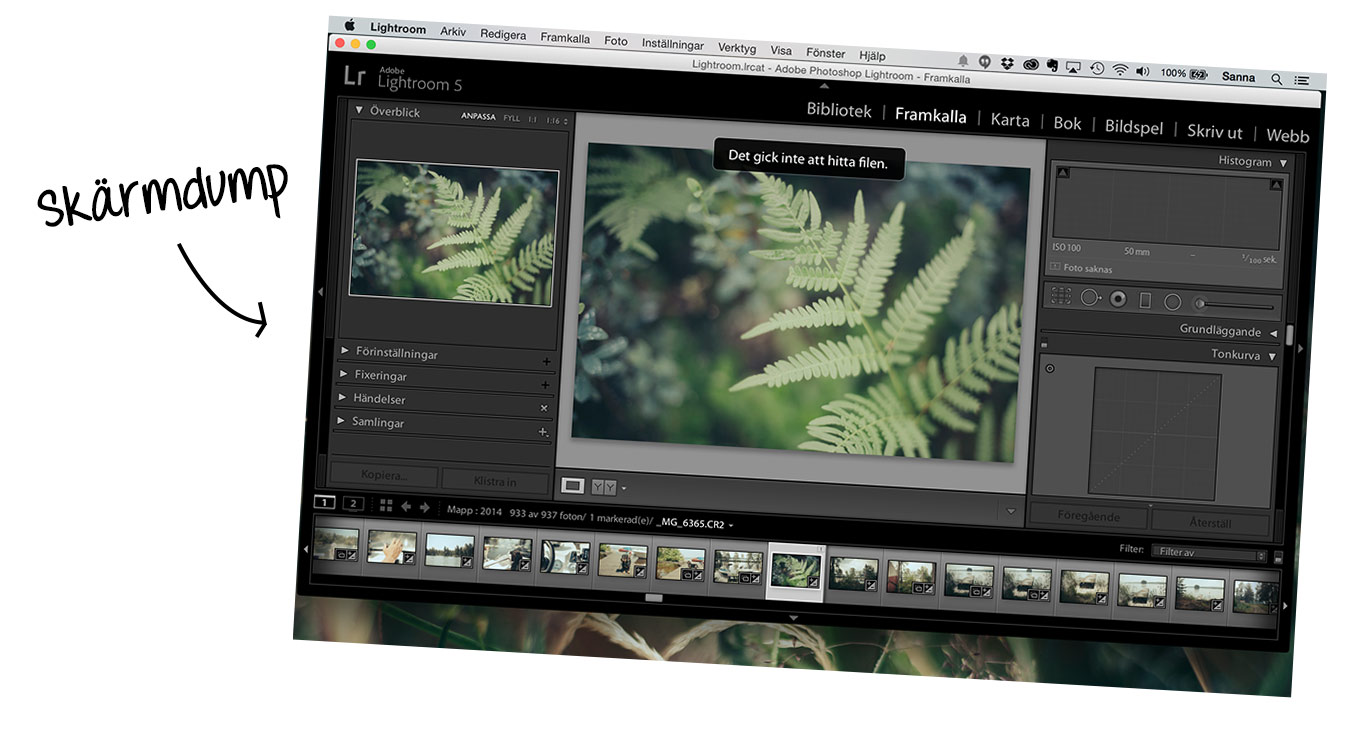Image resolution: width=1357 pixels, height=742 pixels.
Task: Expand the Händelser panel
Action: tap(342, 396)
